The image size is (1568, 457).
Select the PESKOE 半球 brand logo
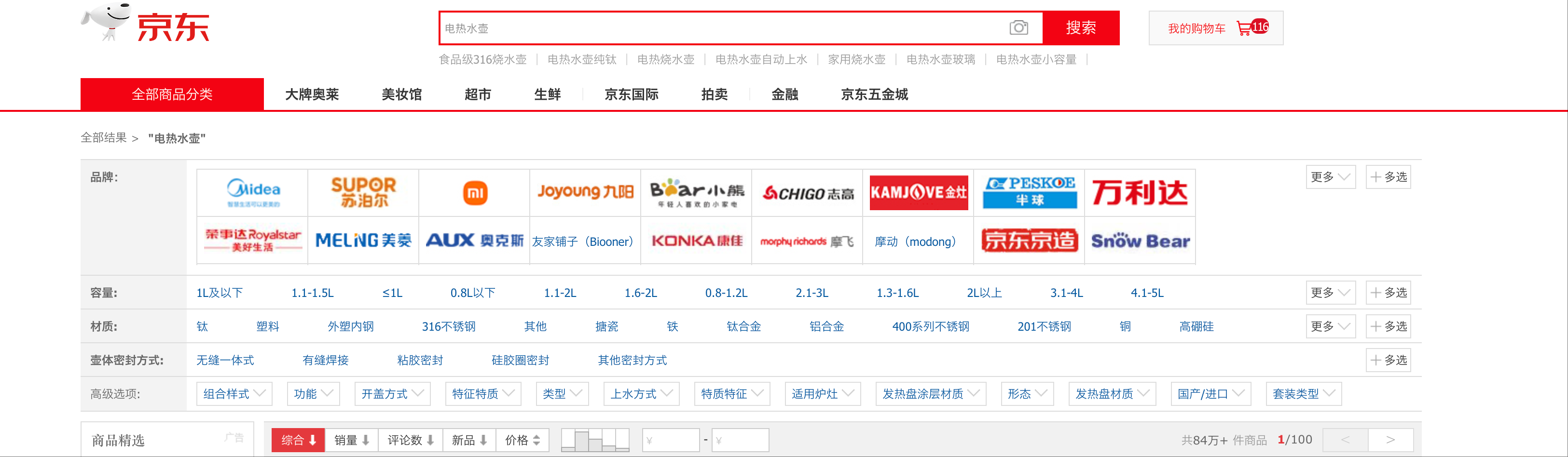click(1029, 193)
